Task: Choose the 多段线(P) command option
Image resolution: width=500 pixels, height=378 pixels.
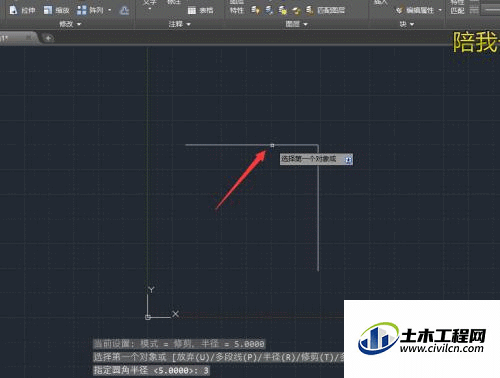Action: (235, 357)
